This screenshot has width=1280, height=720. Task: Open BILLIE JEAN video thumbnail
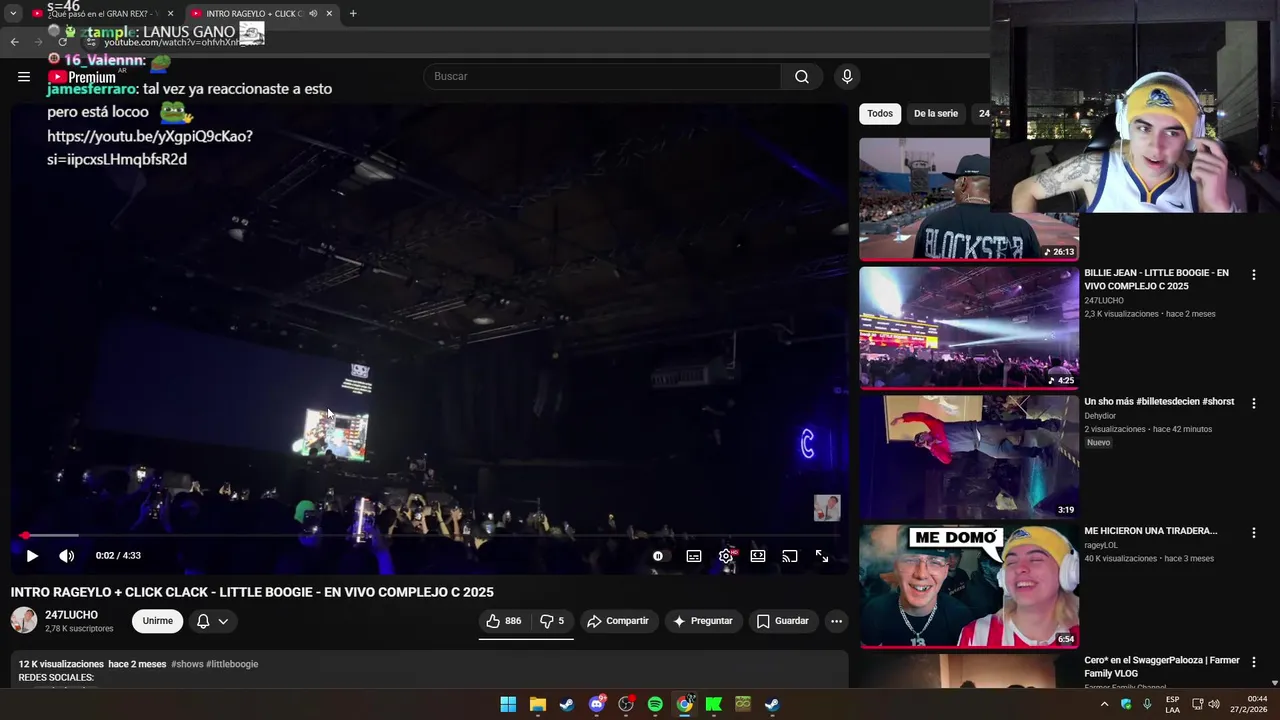point(969,327)
